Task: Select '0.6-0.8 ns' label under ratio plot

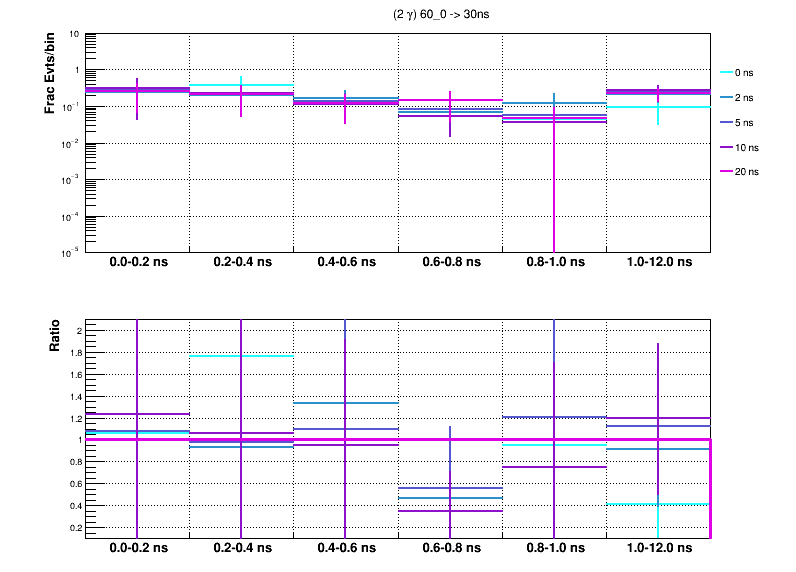Action: (x=450, y=550)
